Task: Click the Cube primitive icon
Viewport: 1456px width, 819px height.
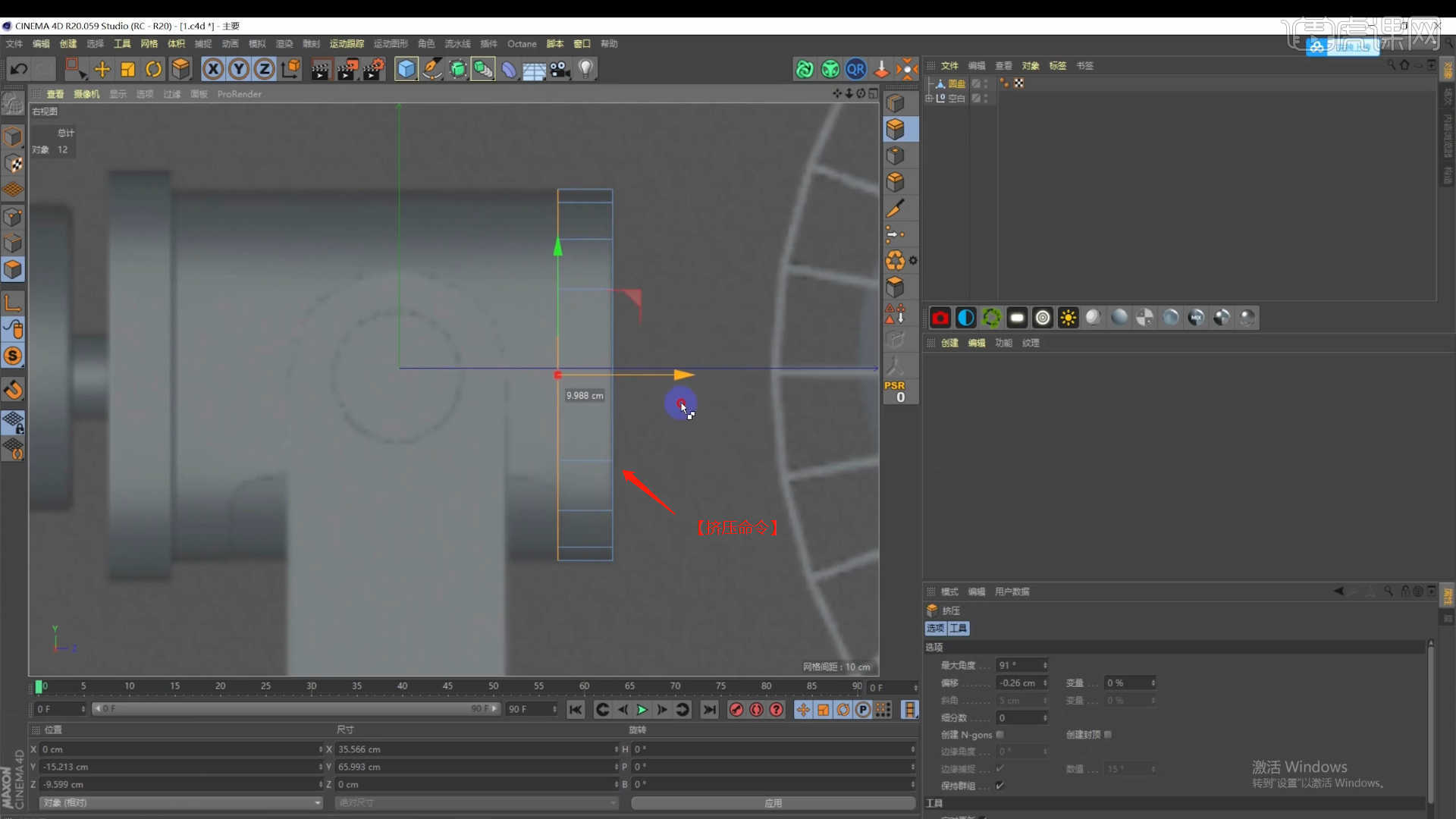Action: click(x=406, y=70)
